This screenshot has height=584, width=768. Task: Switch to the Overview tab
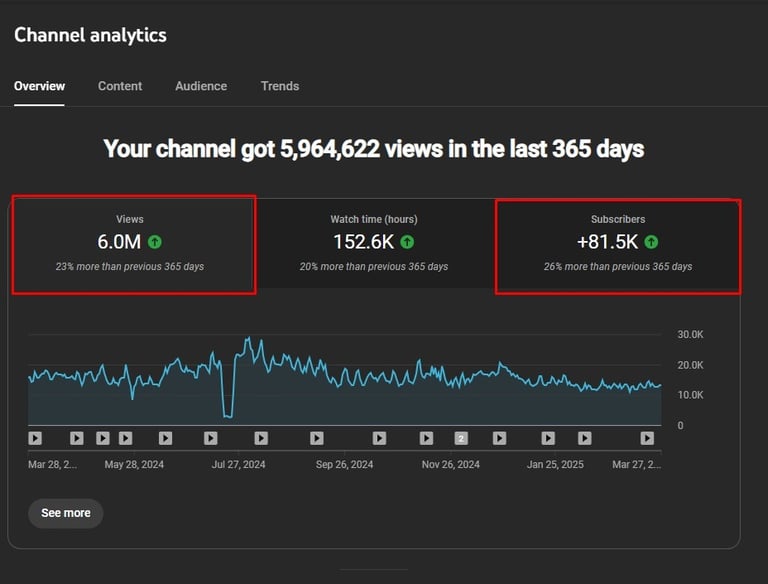(39, 86)
